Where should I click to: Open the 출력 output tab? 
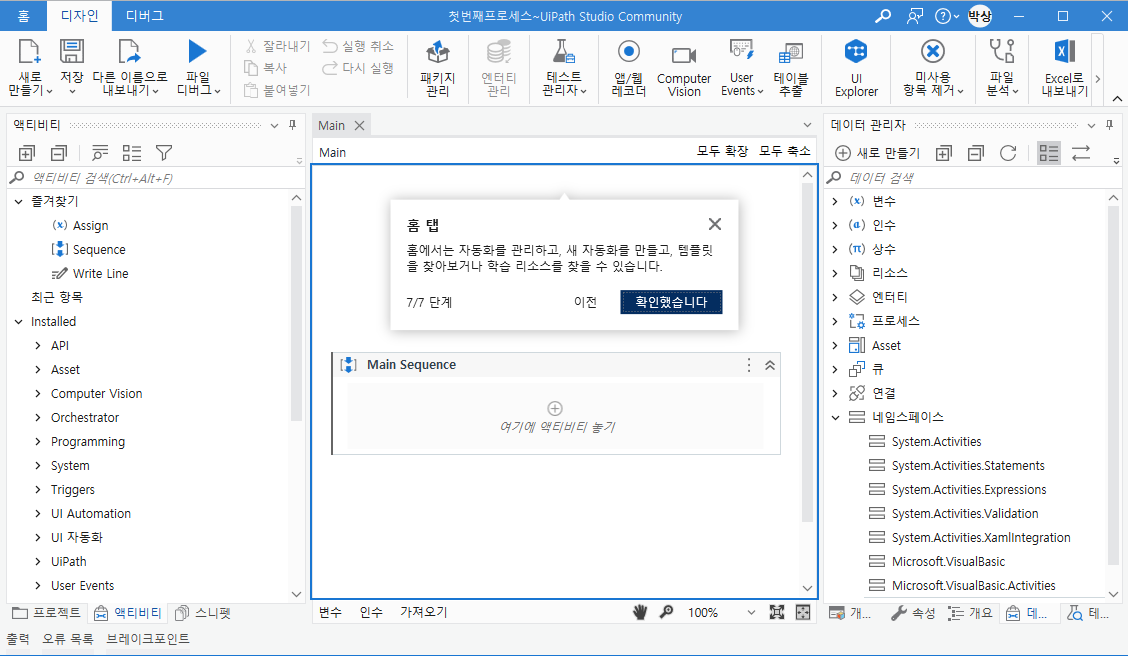[x=18, y=638]
